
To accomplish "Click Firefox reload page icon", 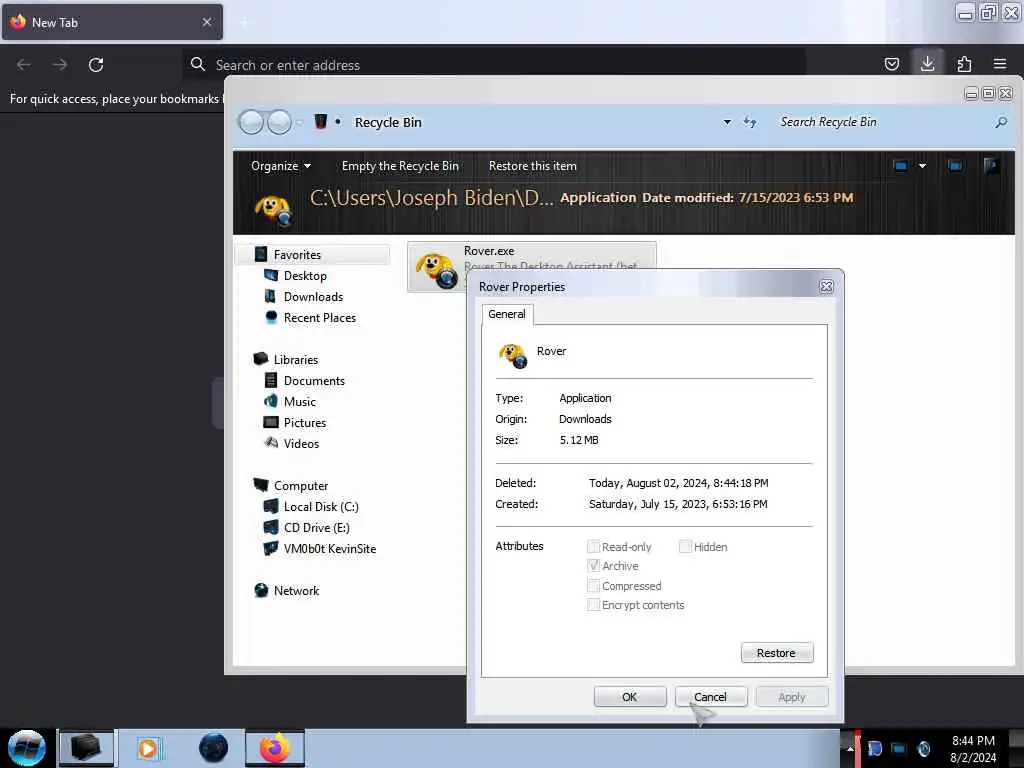I will pyautogui.click(x=96, y=65).
